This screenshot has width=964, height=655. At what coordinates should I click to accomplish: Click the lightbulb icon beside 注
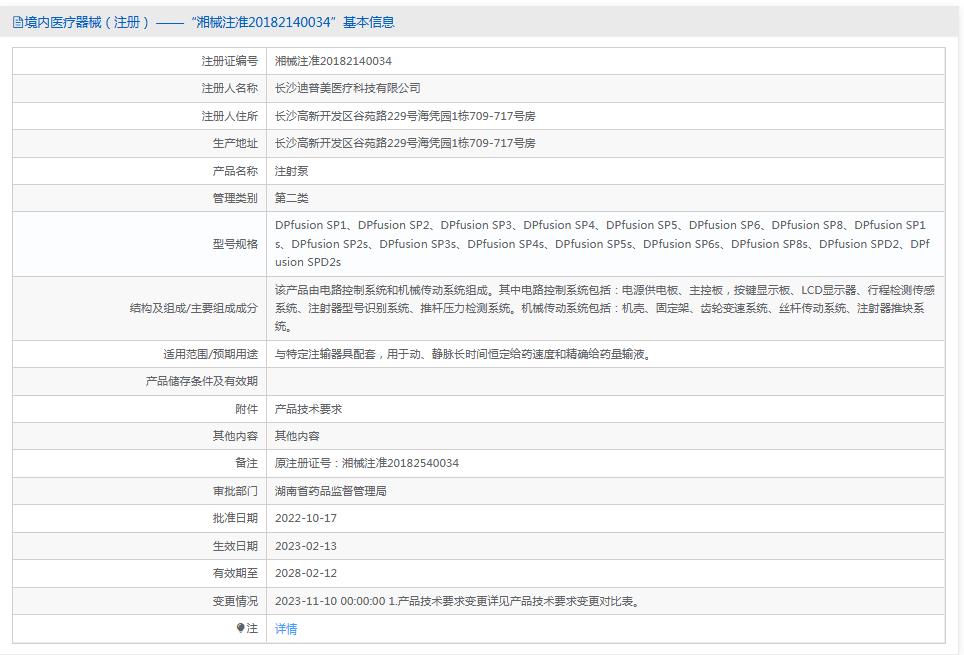[x=240, y=628]
